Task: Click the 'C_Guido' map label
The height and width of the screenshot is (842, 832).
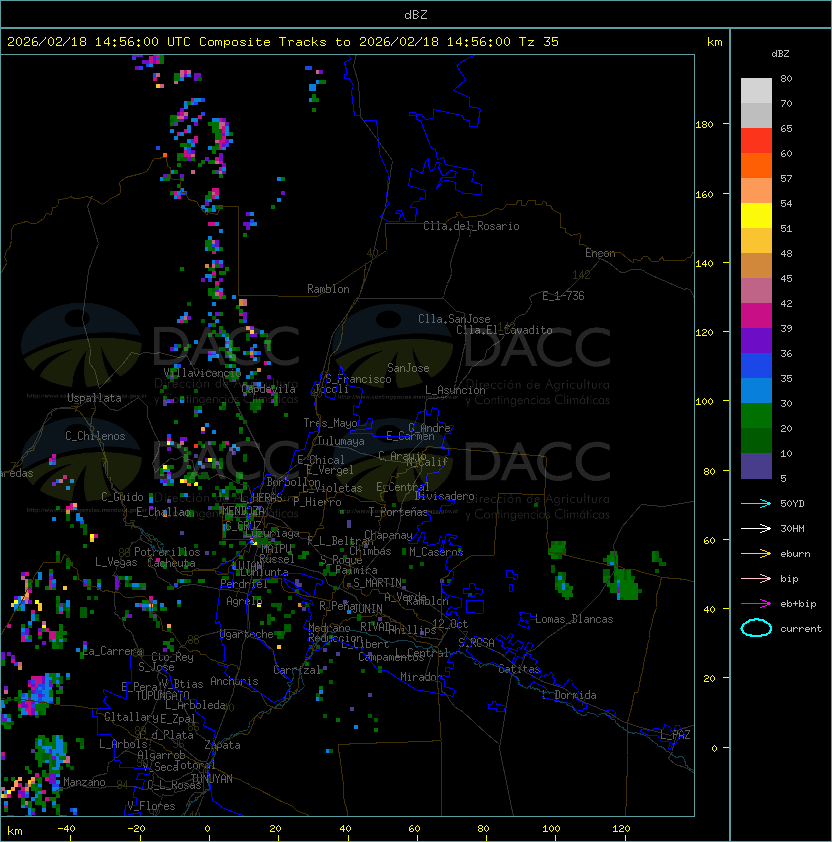Action: coord(122,497)
